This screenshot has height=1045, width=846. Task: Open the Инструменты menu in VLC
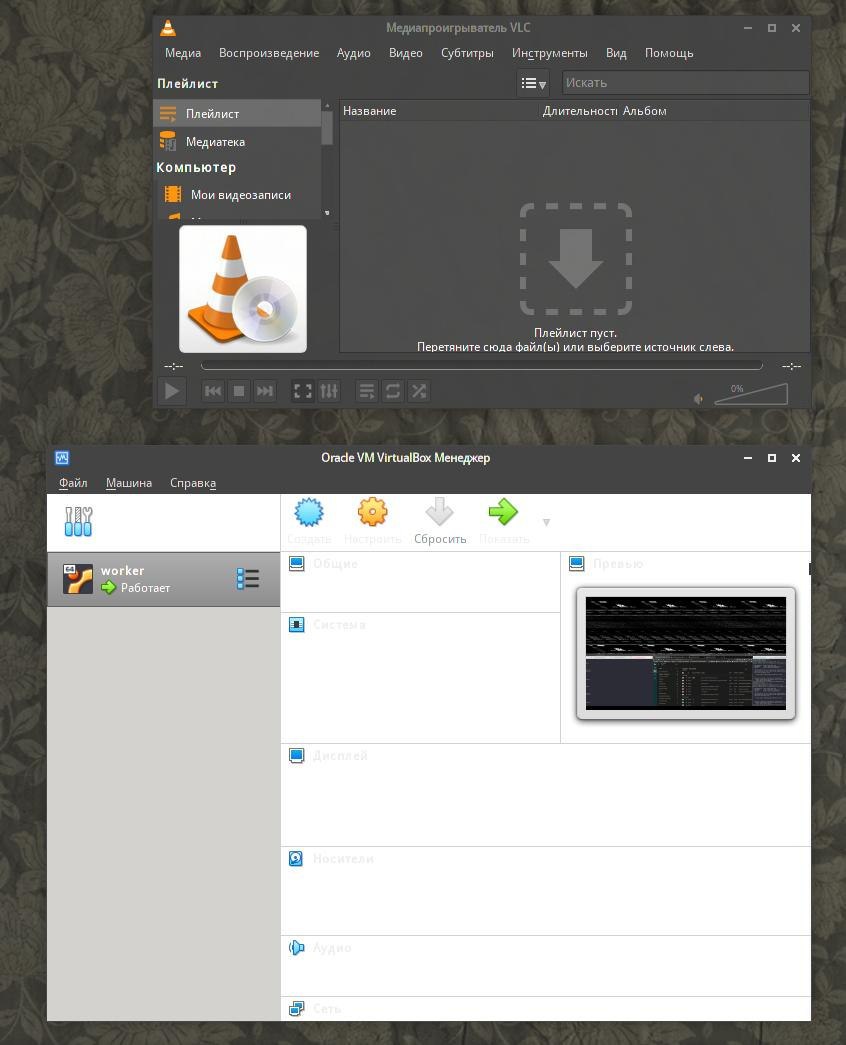pyautogui.click(x=549, y=53)
